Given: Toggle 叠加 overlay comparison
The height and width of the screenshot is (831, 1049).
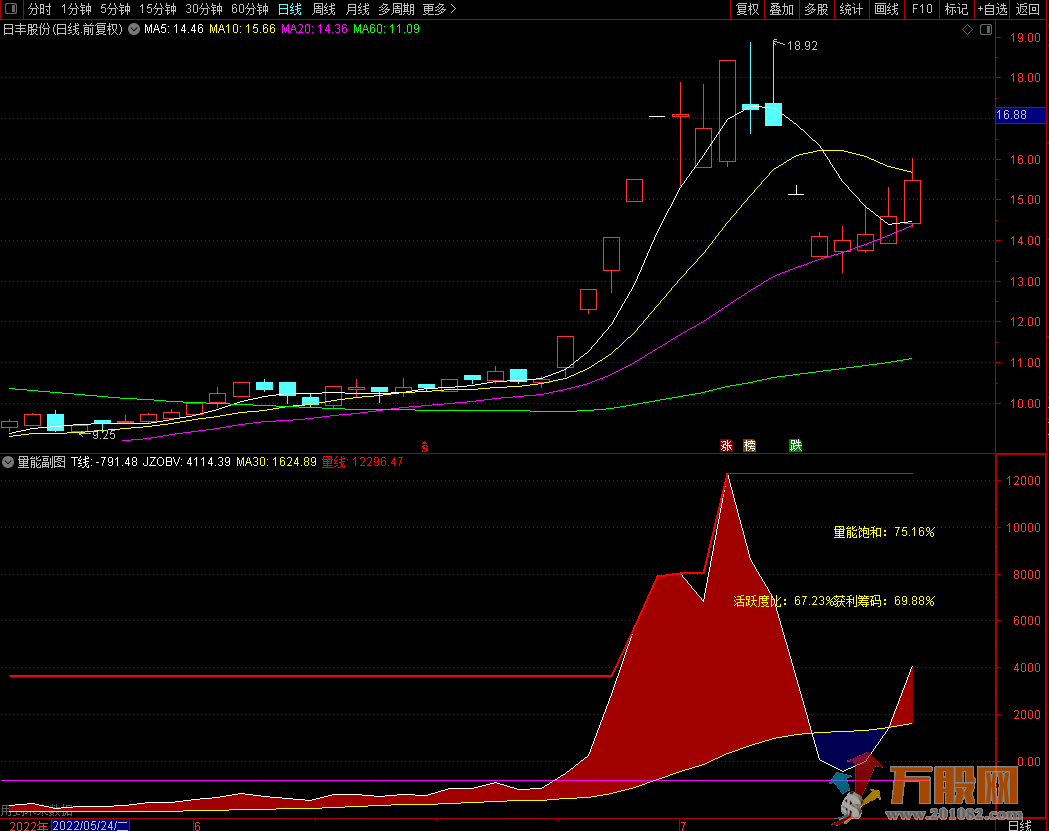Looking at the screenshot, I should (781, 9).
